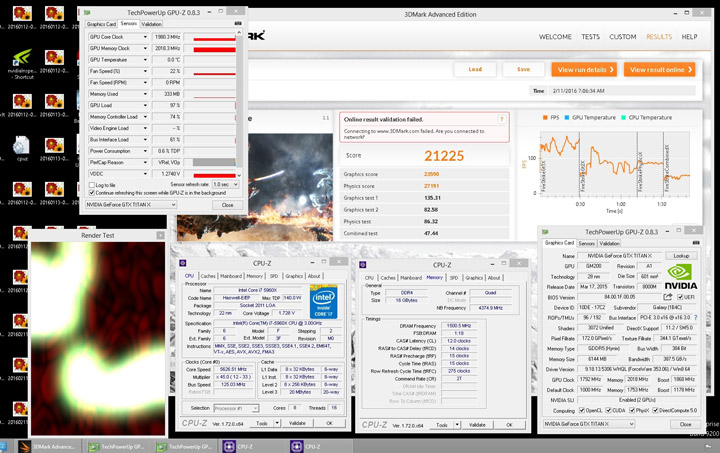Click the camera icon in GPU-Z Graphics Card window
This screenshot has width=720, height=453.
pyautogui.click(x=696, y=243)
